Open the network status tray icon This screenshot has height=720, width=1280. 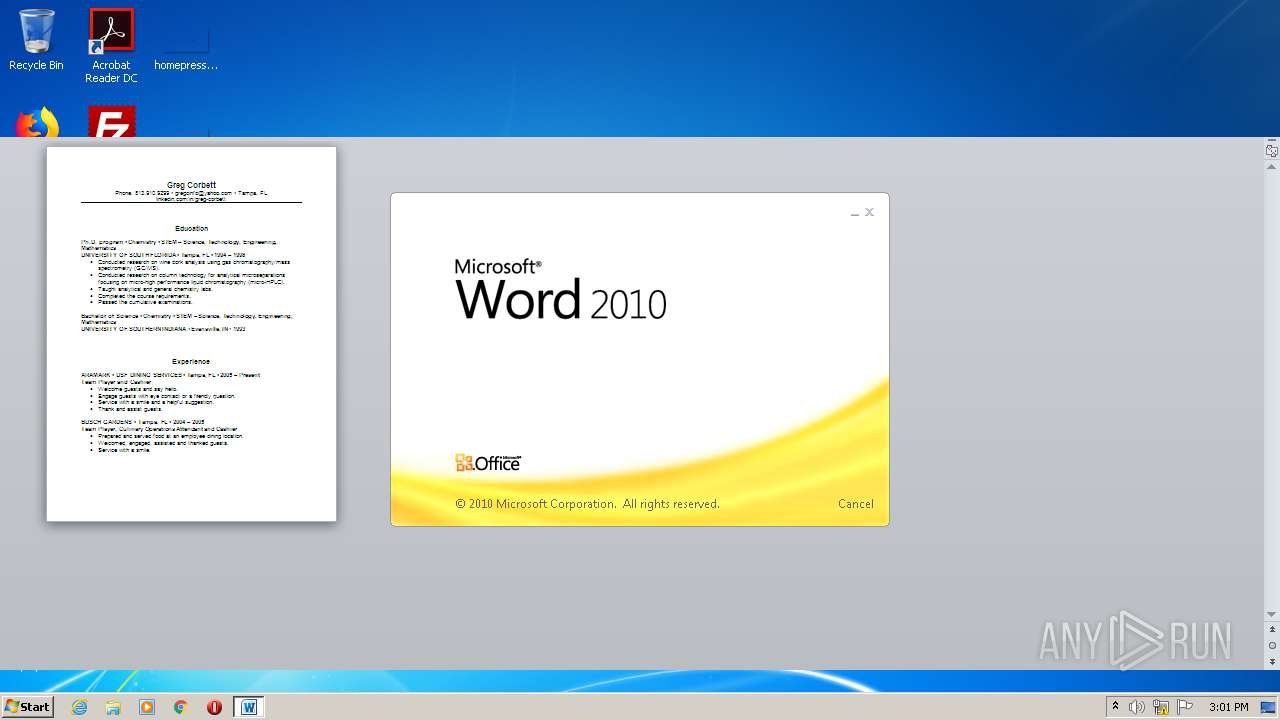pos(1161,707)
